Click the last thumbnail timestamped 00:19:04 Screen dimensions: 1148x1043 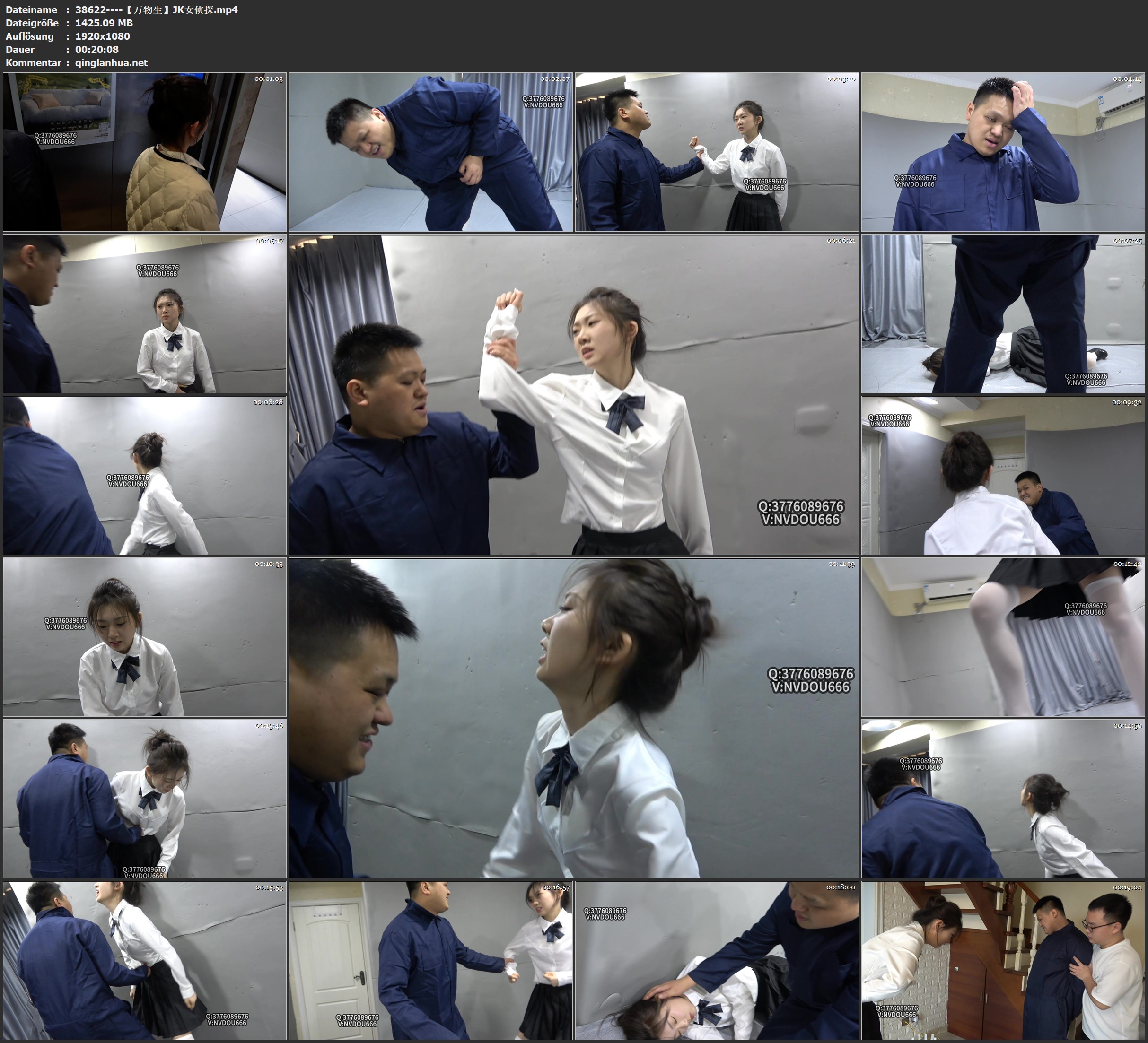pyautogui.click(x=1003, y=960)
